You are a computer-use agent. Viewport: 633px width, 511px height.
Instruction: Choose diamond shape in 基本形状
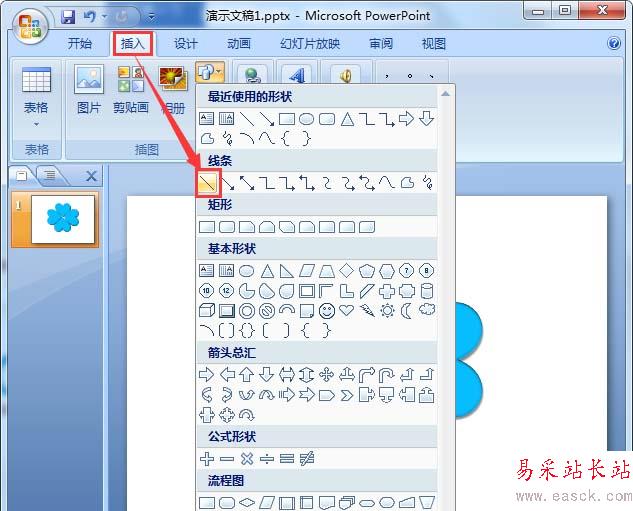click(346, 271)
